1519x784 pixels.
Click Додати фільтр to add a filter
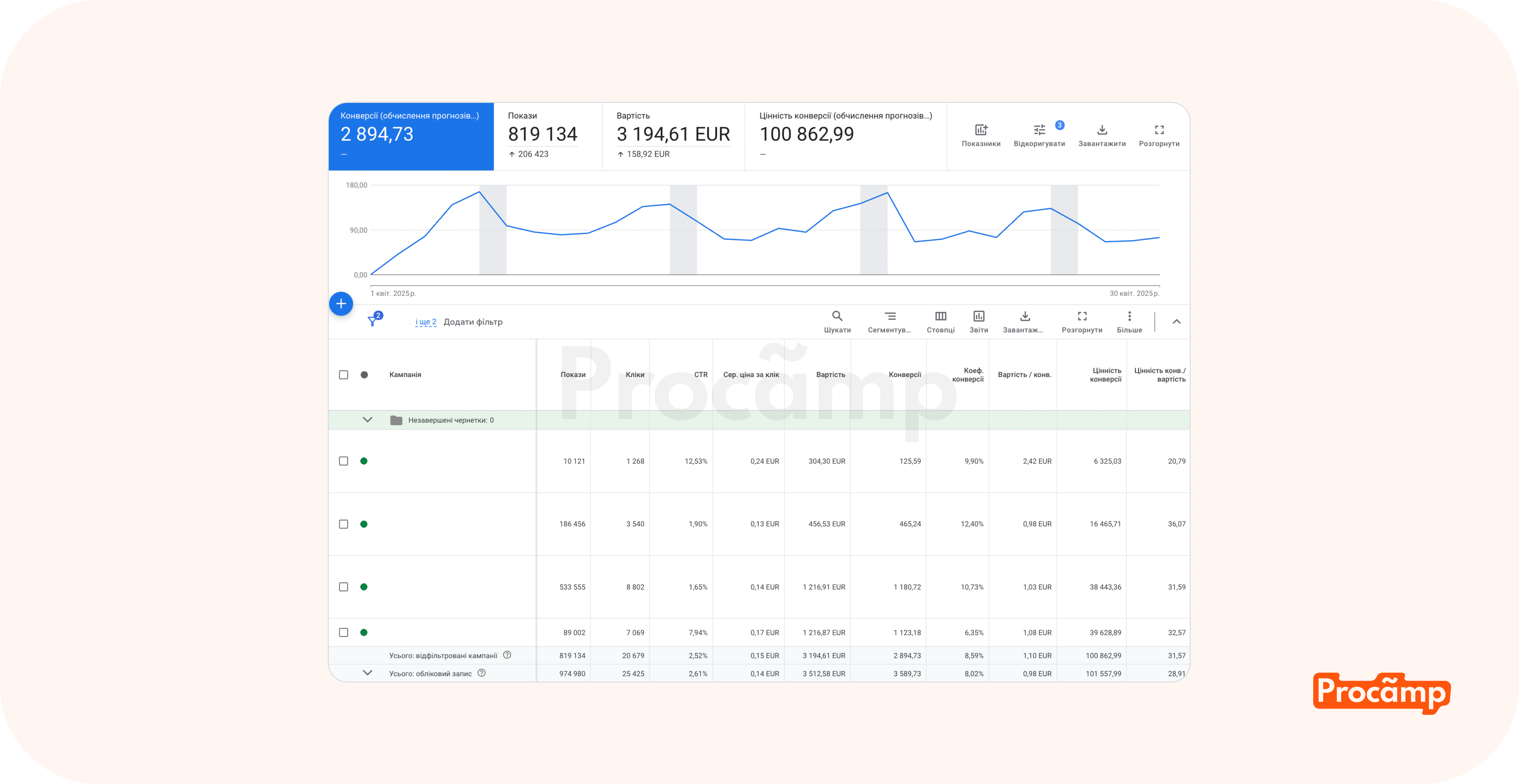(473, 322)
